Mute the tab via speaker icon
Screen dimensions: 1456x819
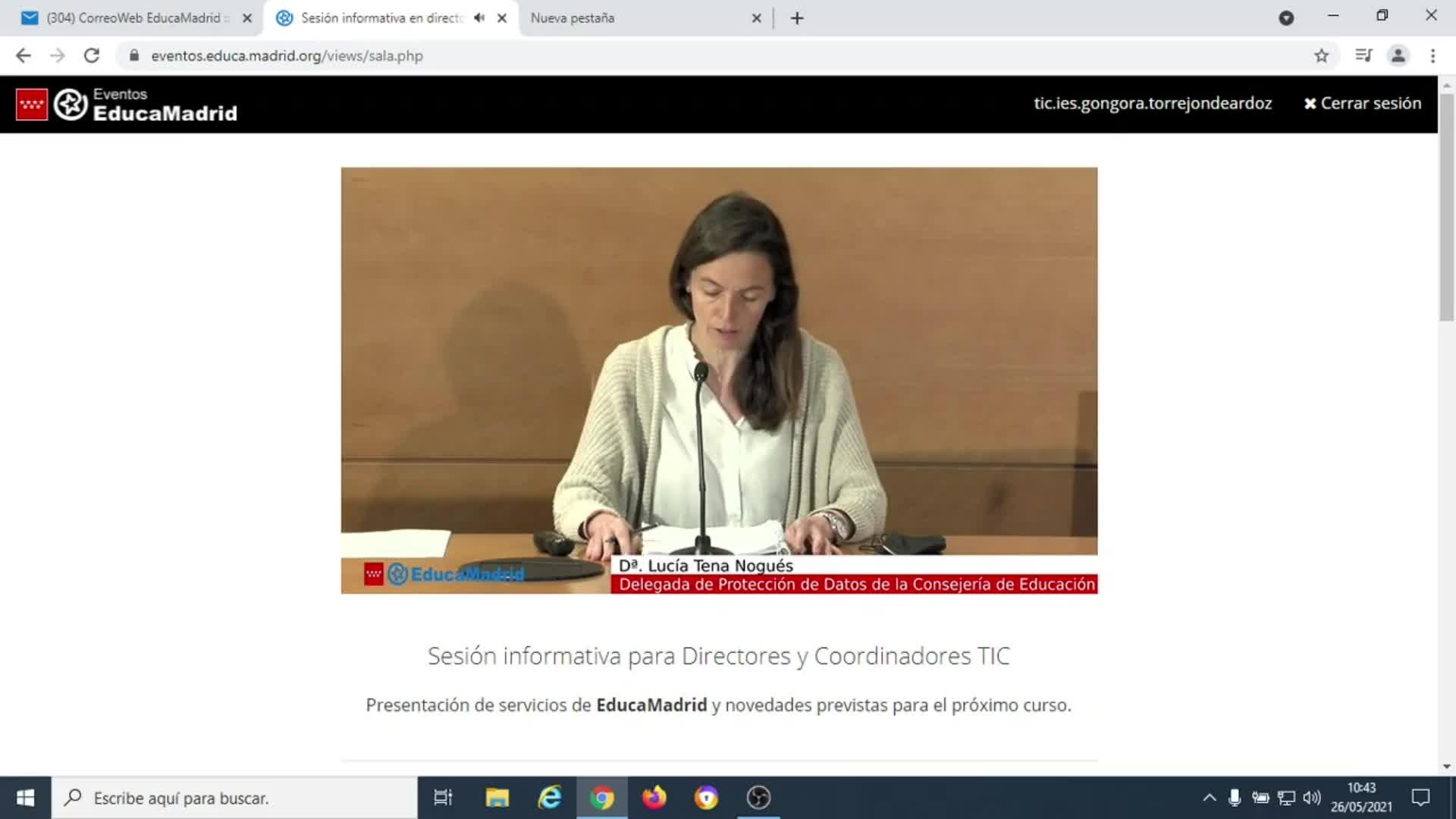[x=479, y=17]
